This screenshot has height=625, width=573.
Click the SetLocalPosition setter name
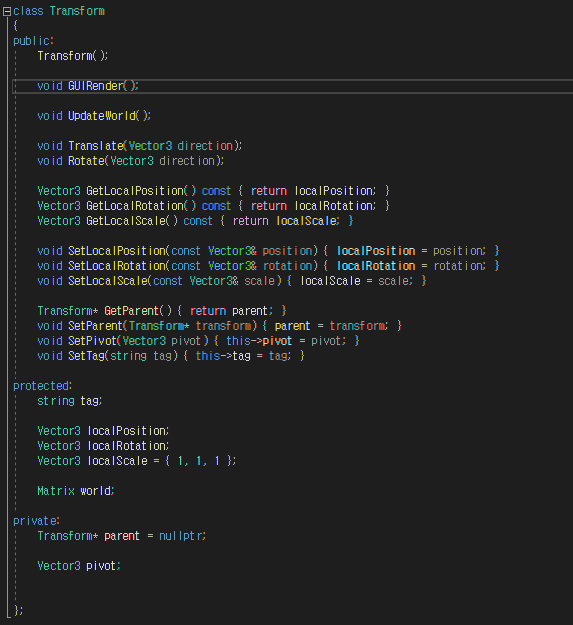click(117, 251)
